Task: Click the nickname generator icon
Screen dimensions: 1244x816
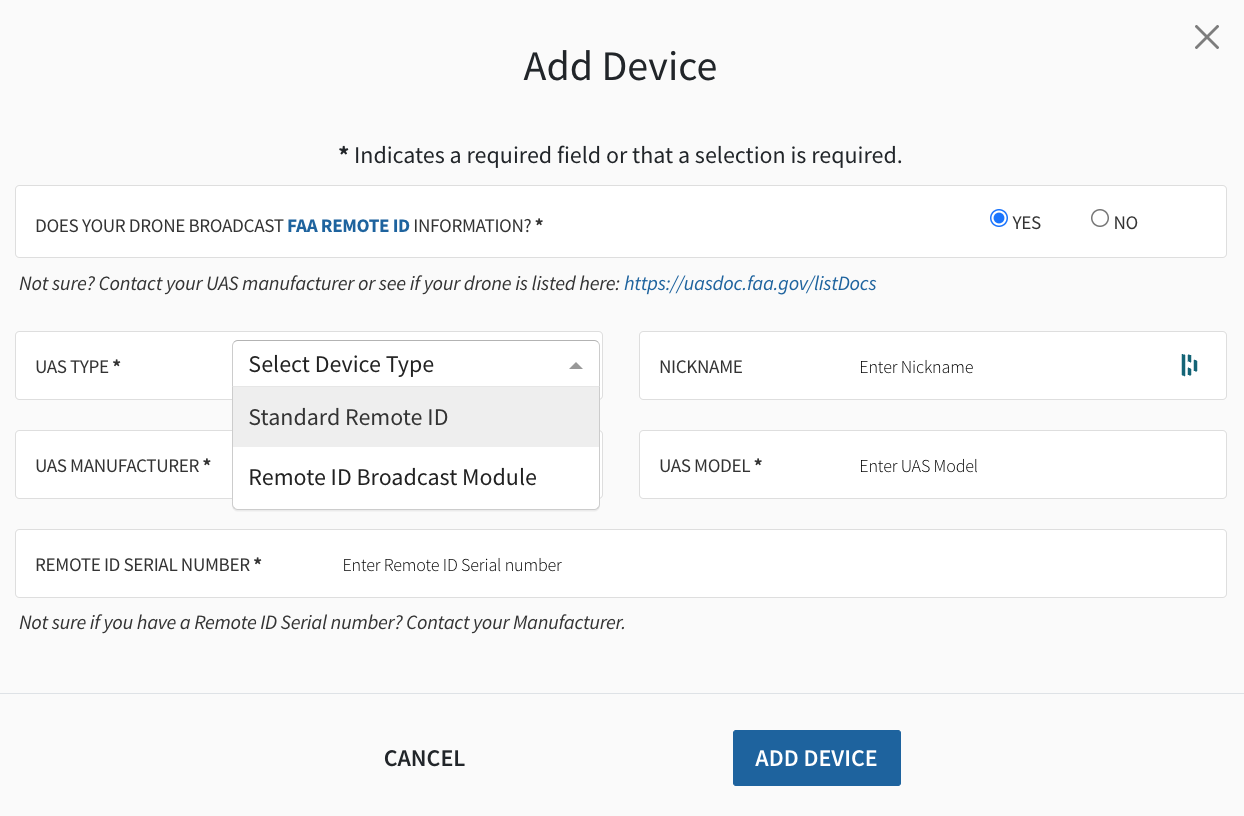Action: point(1188,365)
